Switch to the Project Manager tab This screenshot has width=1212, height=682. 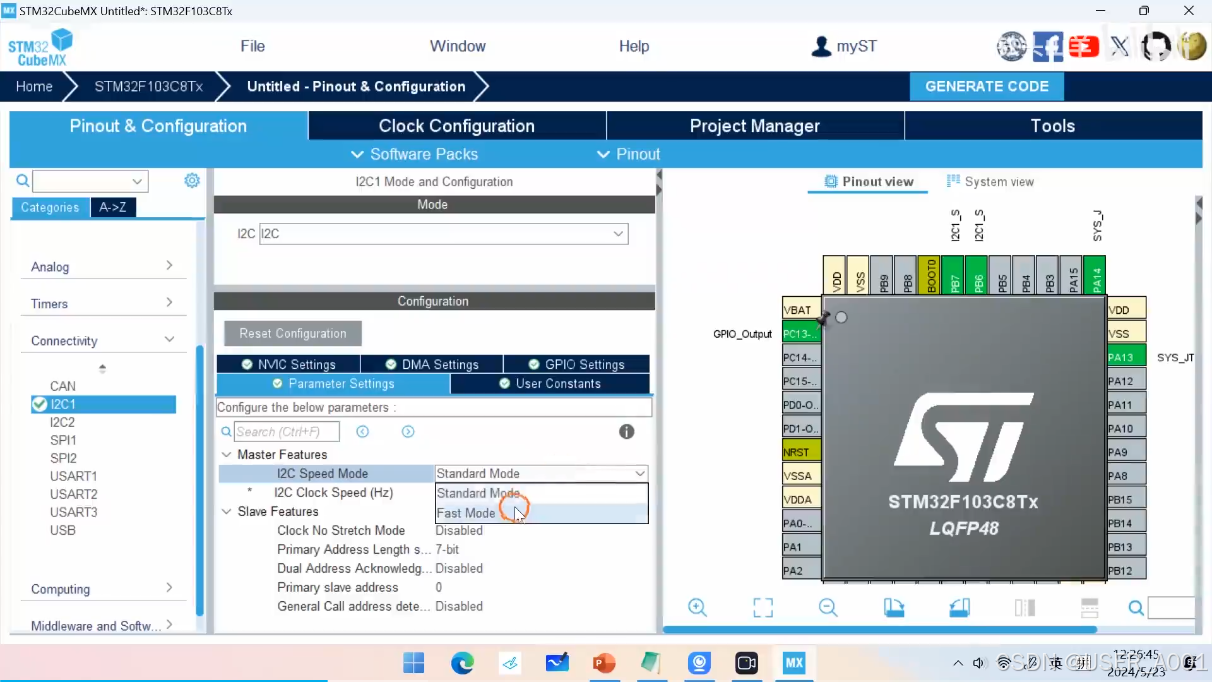coord(755,126)
